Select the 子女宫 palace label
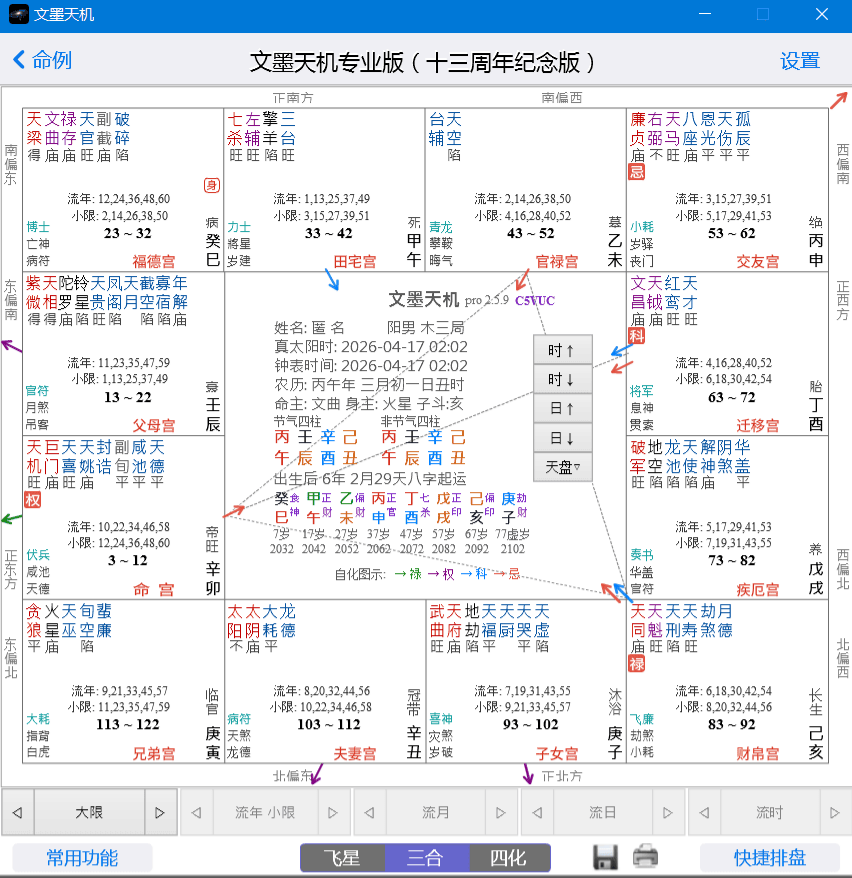852x878 pixels. click(x=556, y=754)
